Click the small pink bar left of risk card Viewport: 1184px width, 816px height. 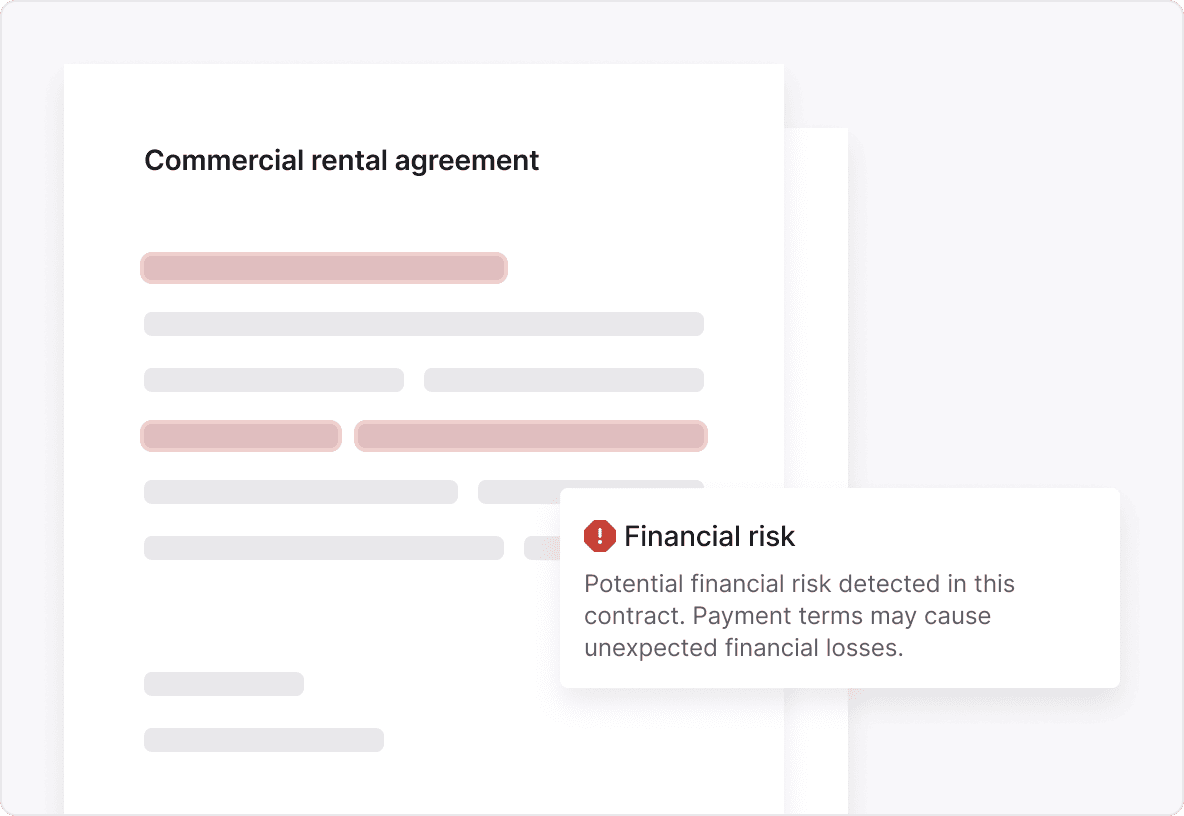pos(541,548)
